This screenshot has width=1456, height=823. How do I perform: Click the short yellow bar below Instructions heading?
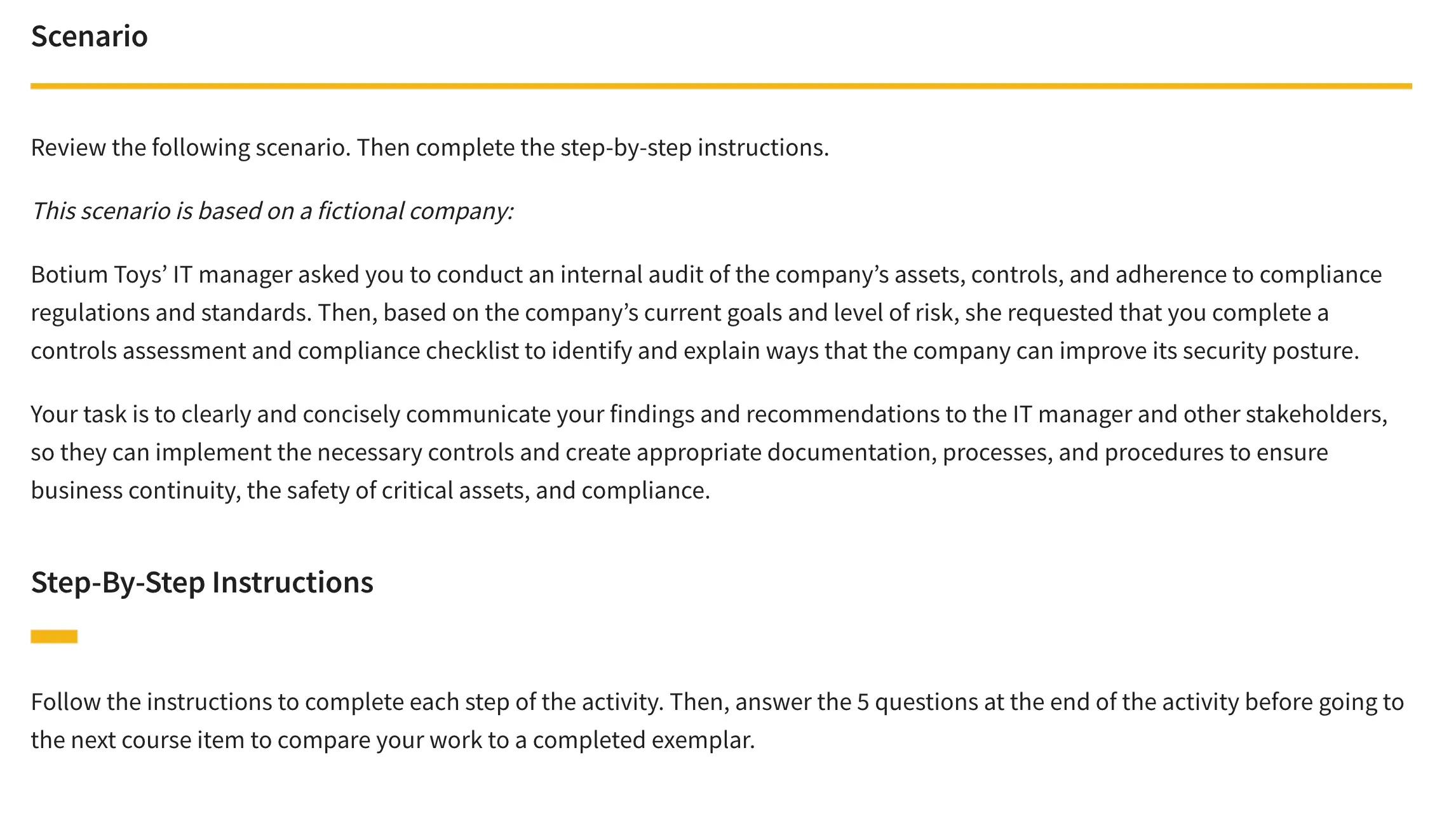tap(54, 636)
